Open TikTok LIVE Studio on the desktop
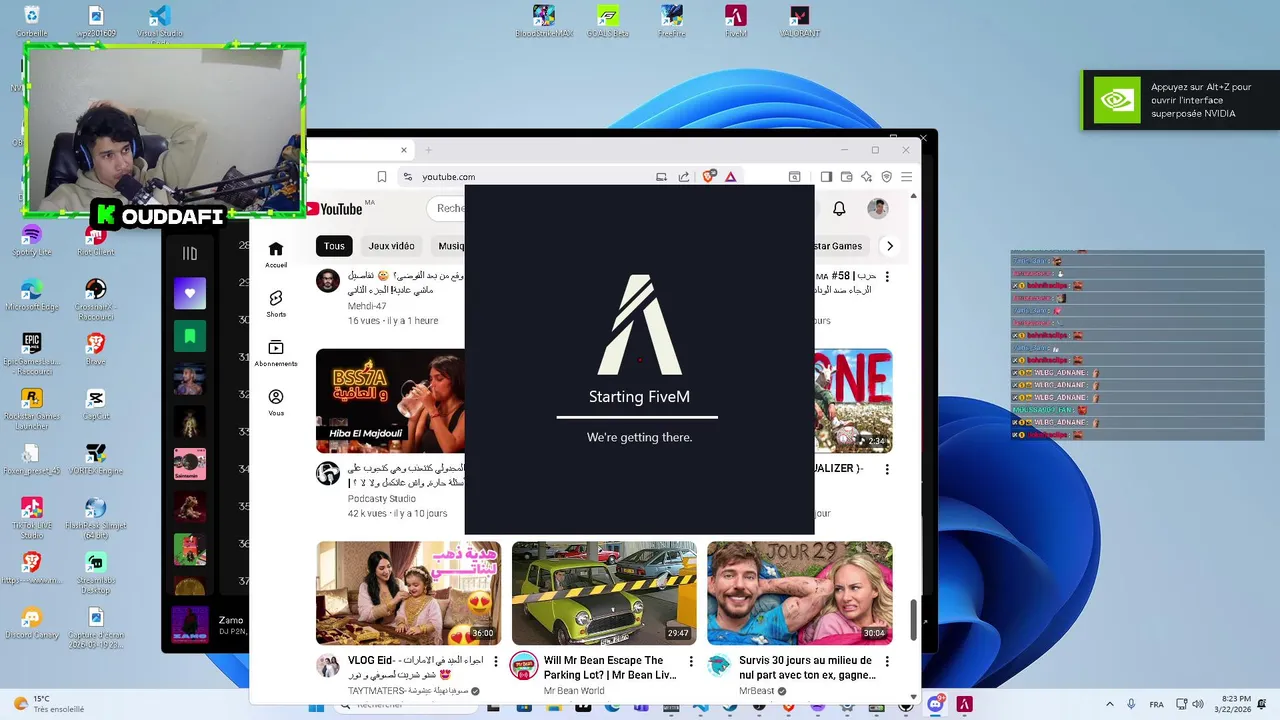This screenshot has width=1280, height=720. [32, 518]
